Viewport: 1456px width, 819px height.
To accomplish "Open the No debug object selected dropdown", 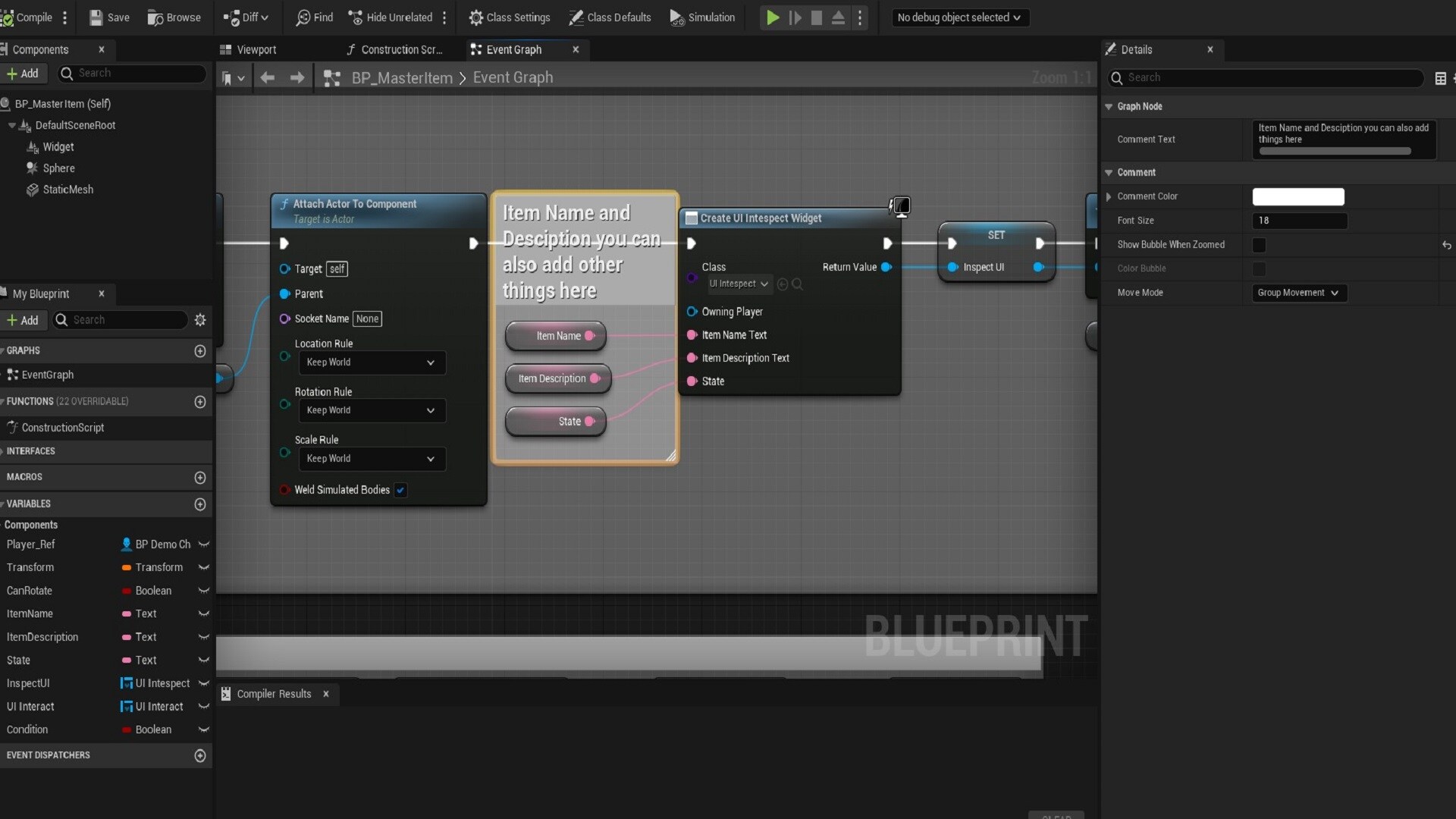I will point(960,17).
